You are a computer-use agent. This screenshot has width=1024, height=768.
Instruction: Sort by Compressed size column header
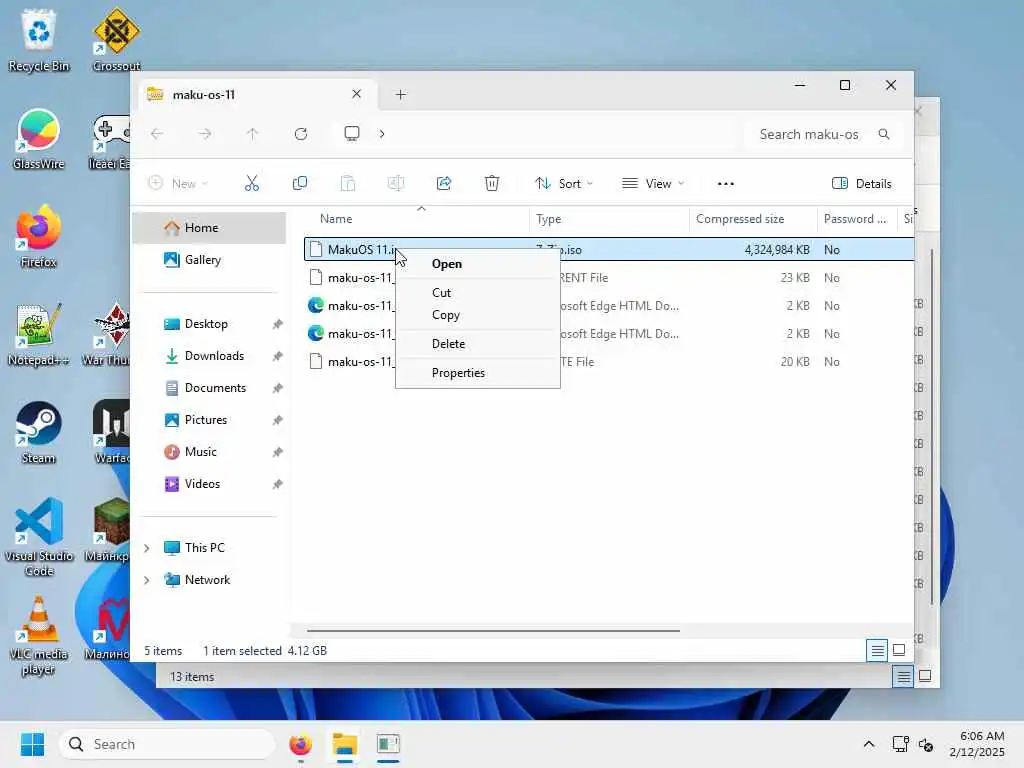click(x=740, y=219)
